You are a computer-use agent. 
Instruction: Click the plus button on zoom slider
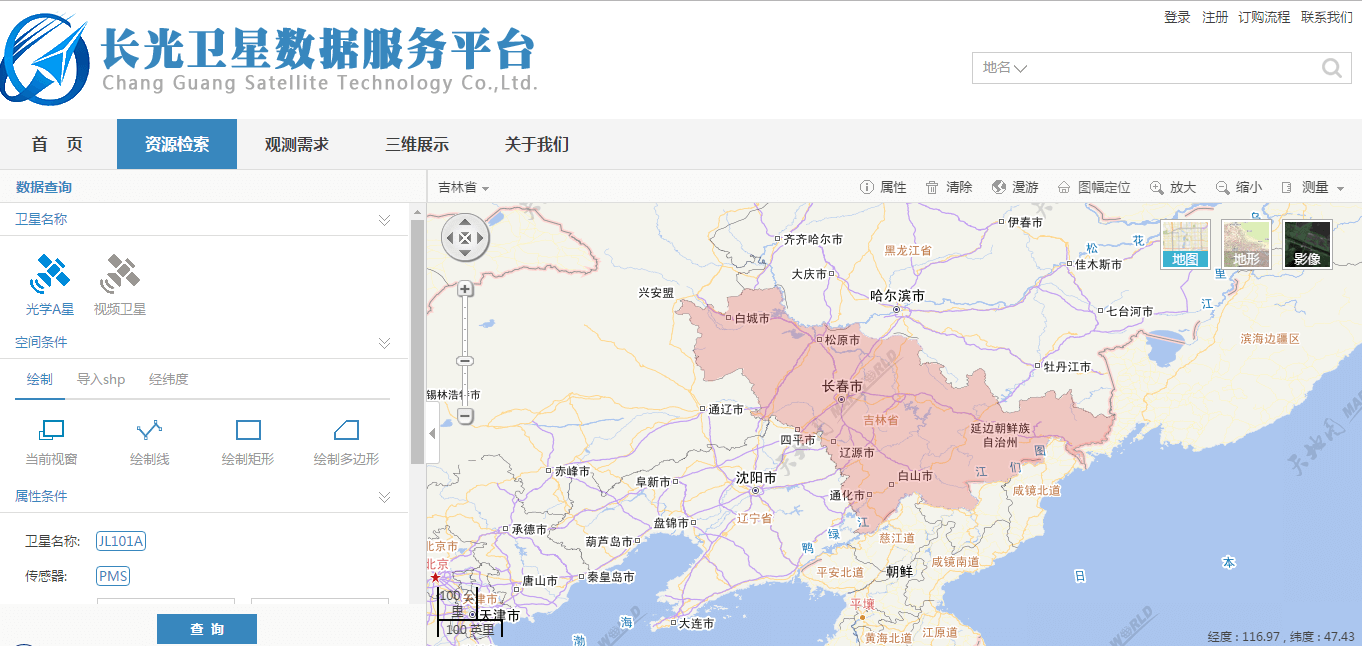click(x=465, y=289)
